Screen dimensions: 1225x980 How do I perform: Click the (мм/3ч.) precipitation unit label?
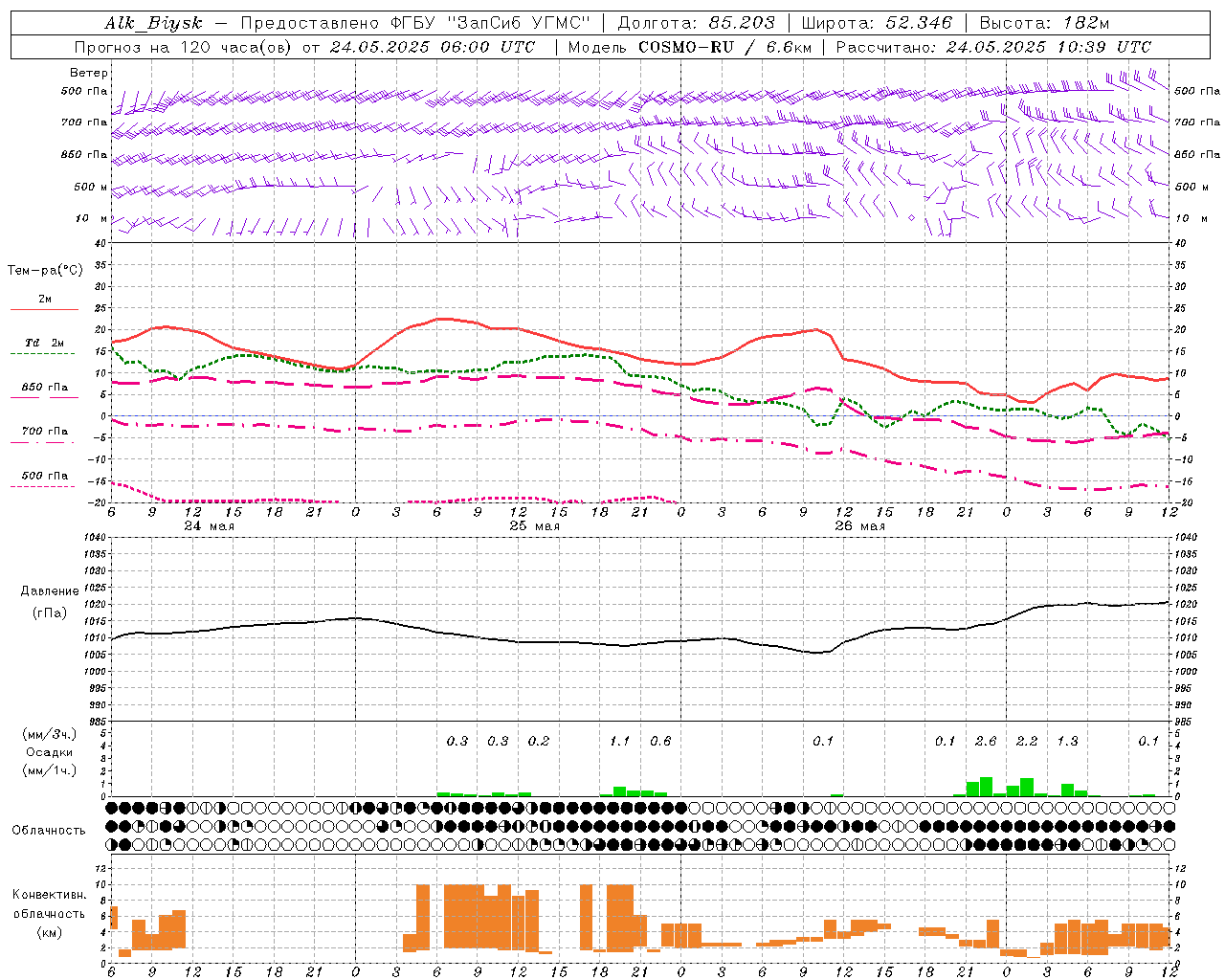point(50,734)
